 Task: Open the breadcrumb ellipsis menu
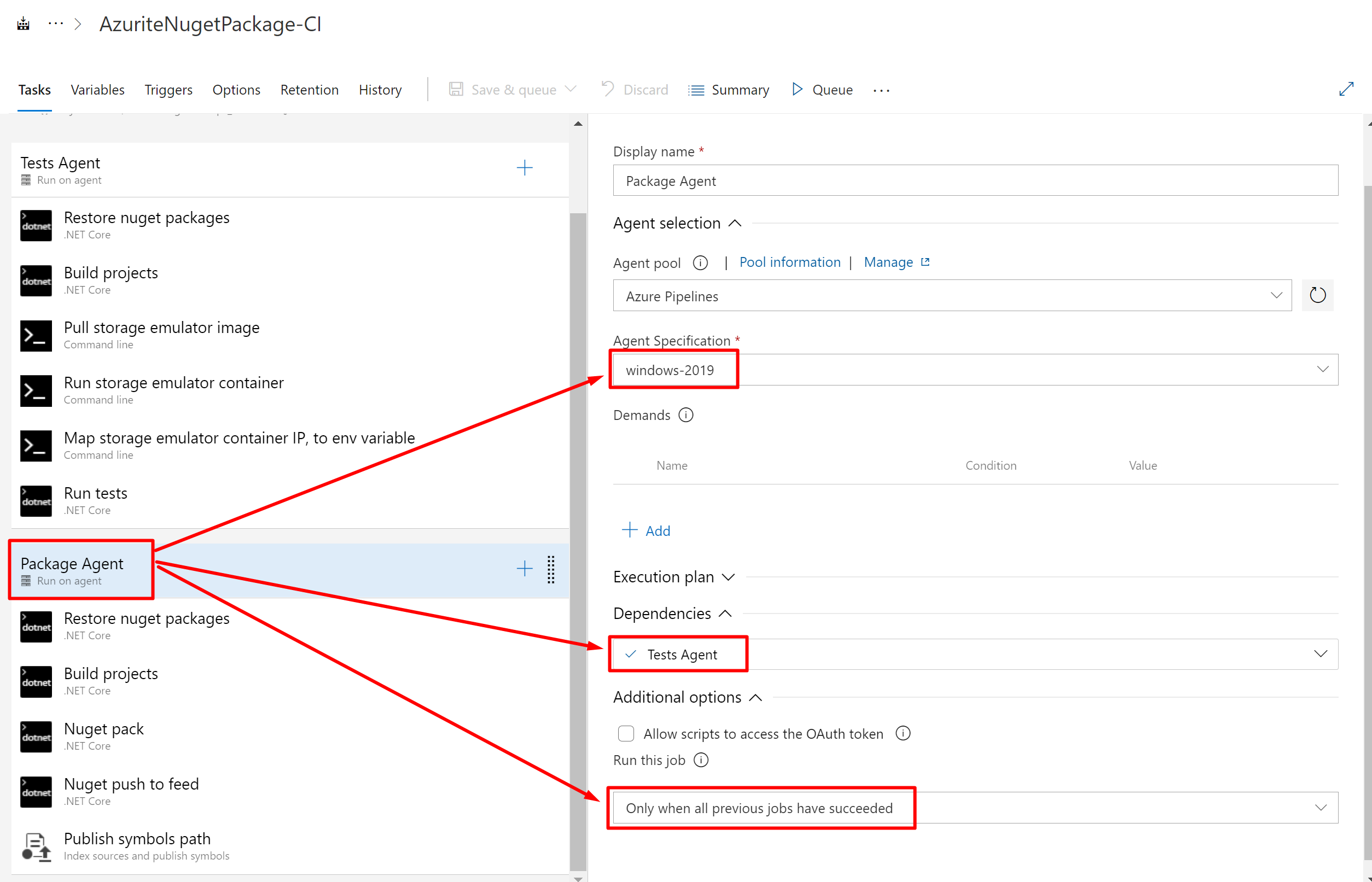(x=56, y=24)
